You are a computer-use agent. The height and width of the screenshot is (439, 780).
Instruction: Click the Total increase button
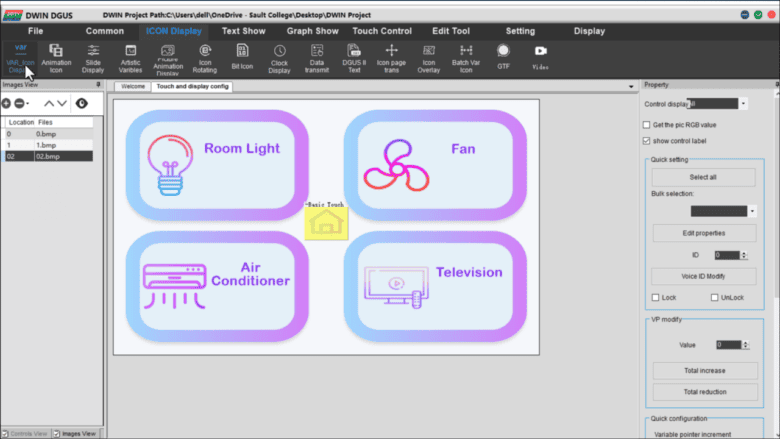coord(704,370)
